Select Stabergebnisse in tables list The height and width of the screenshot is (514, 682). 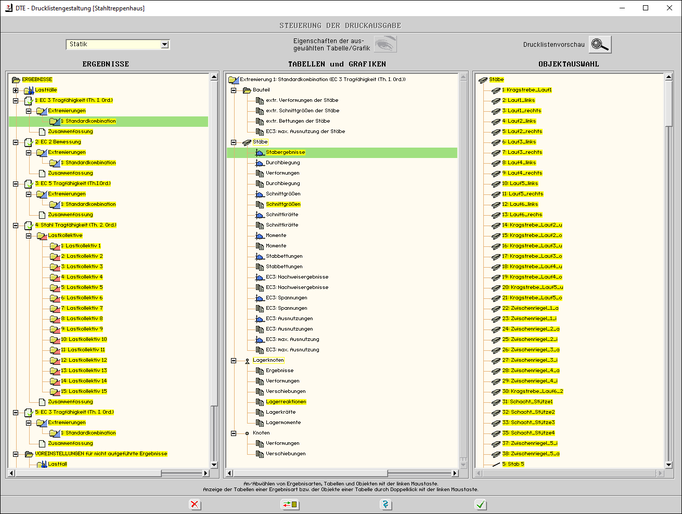[287, 152]
